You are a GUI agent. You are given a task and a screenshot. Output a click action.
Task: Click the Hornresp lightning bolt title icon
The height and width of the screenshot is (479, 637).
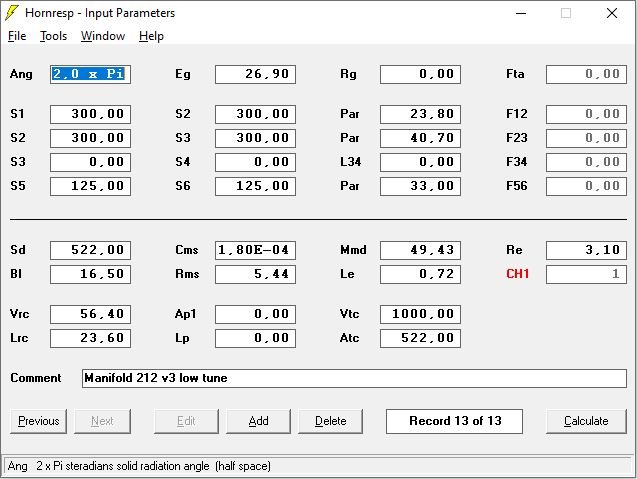12,13
